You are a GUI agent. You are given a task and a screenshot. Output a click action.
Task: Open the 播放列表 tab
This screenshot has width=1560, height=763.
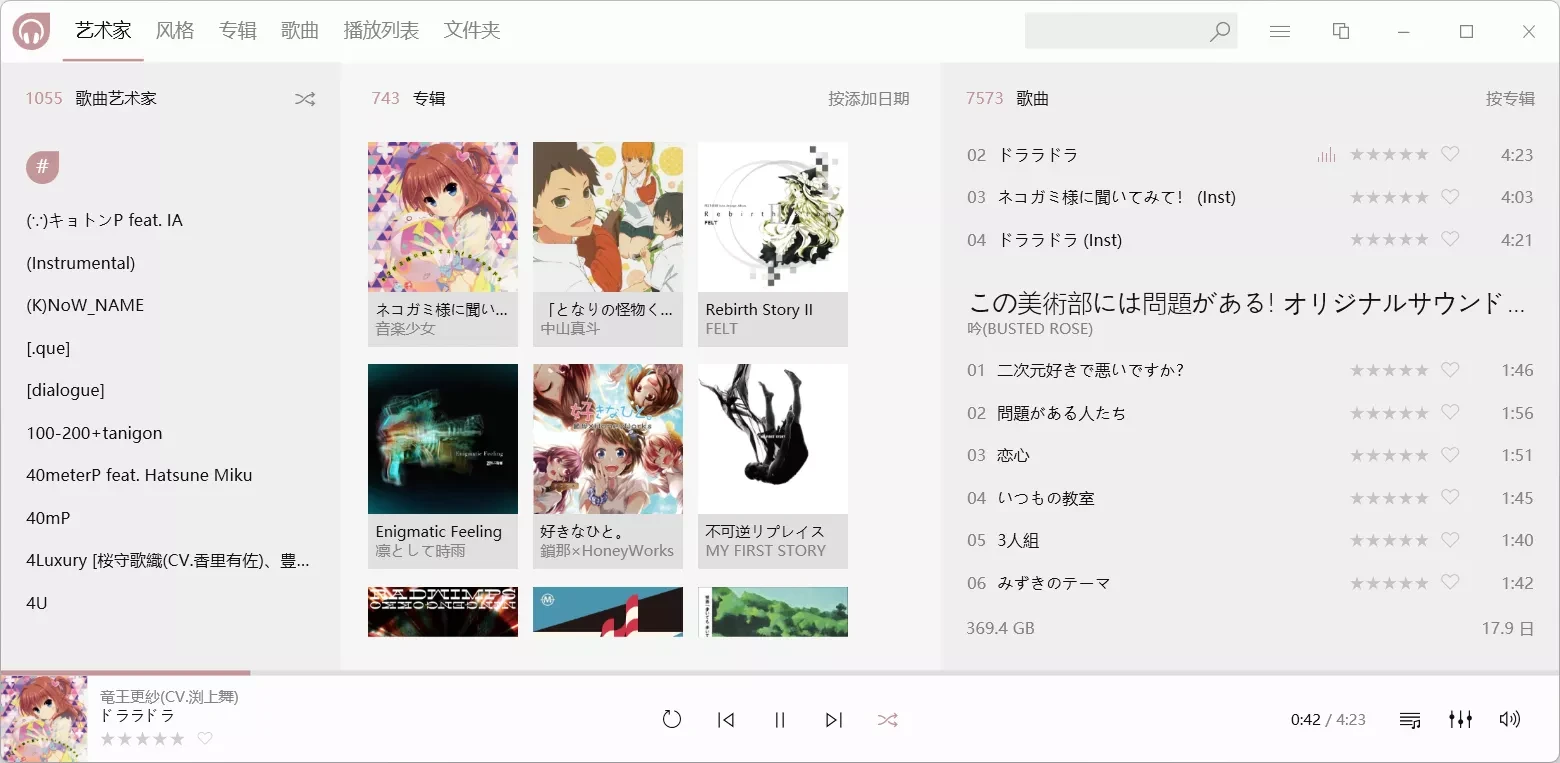click(381, 31)
